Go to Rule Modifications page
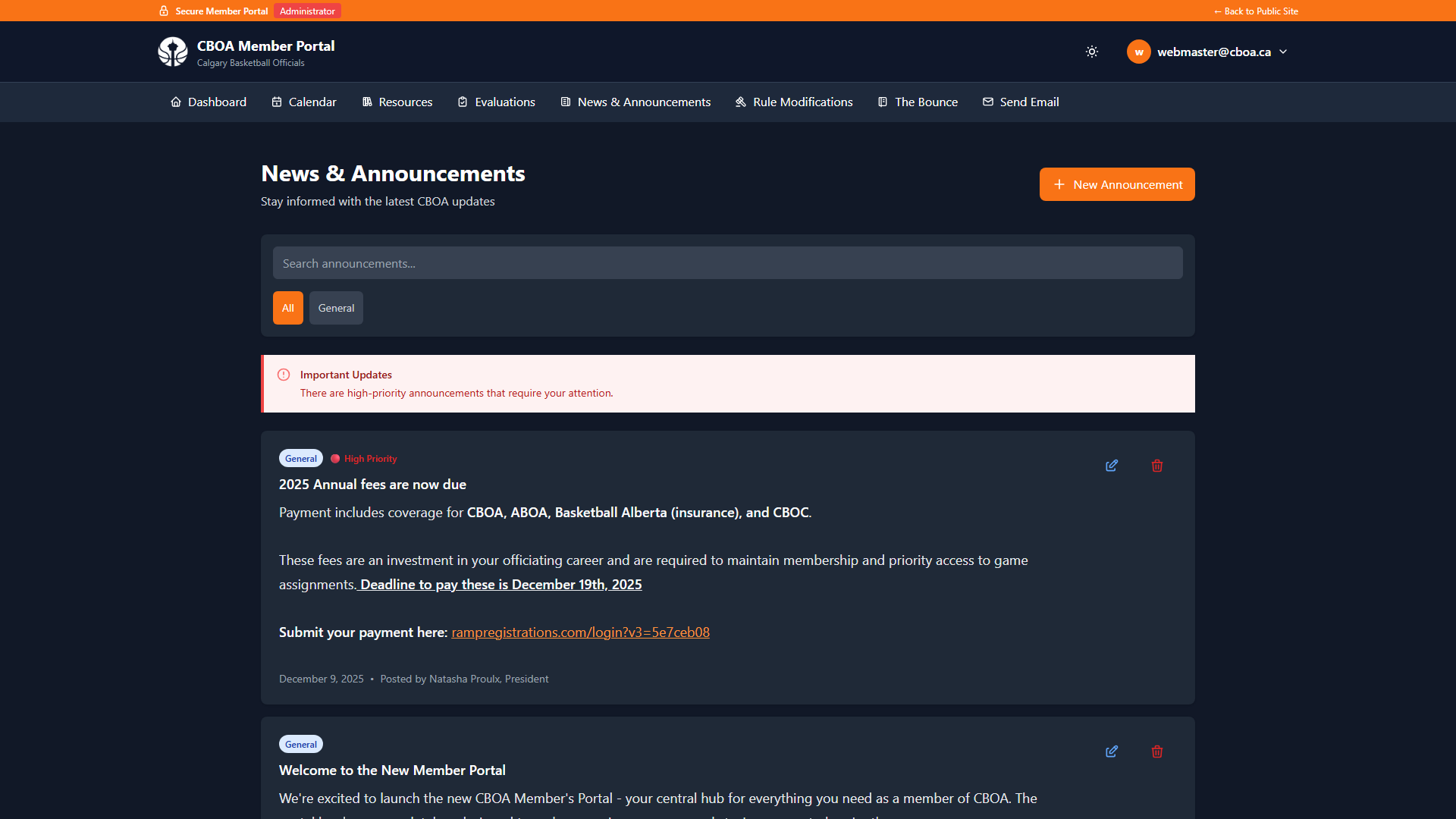1456x819 pixels. (794, 102)
